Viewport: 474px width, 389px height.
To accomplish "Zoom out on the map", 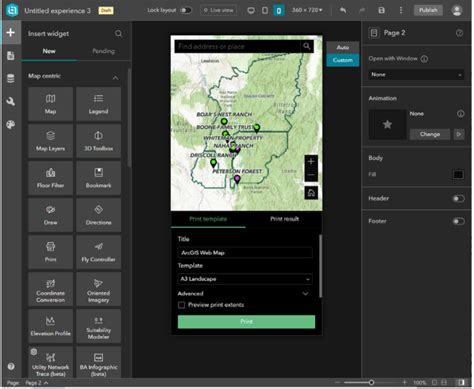I will [x=311, y=175].
